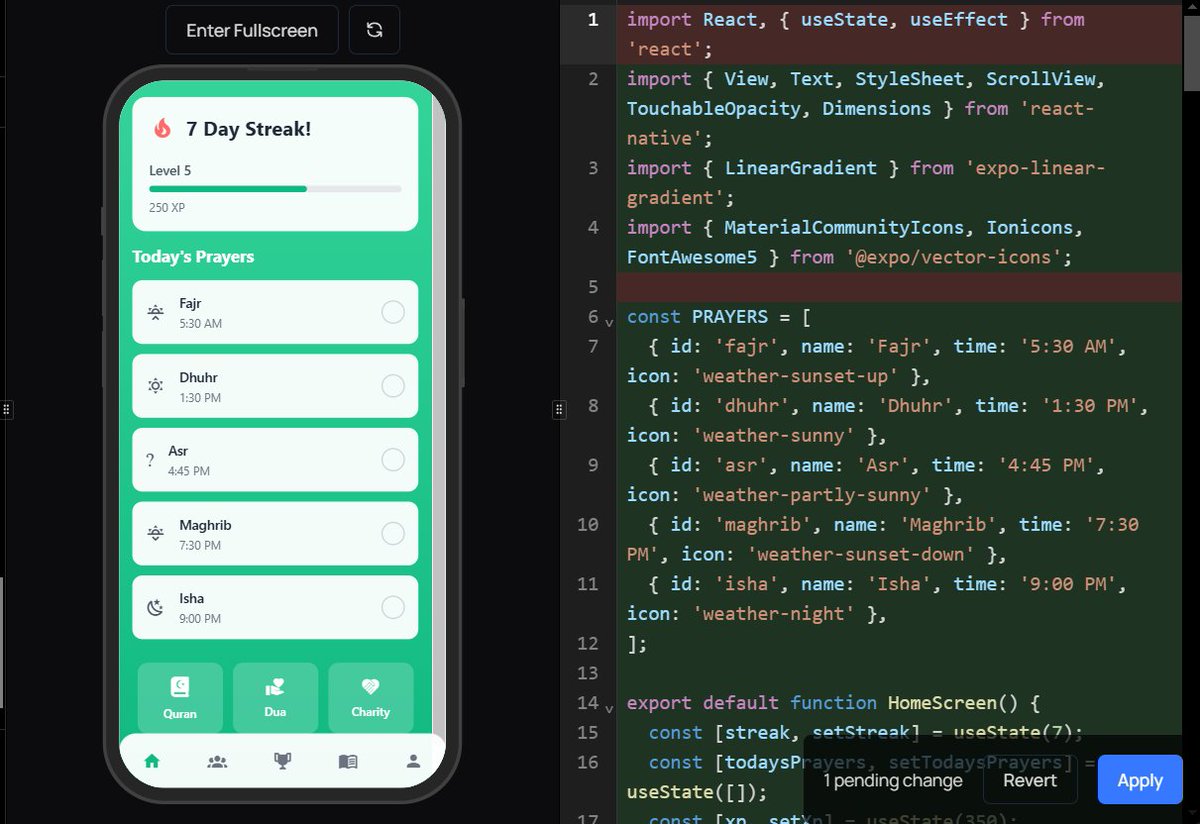The width and height of the screenshot is (1200, 824).
Task: Mark Isha prayer as completed
Action: [393, 607]
